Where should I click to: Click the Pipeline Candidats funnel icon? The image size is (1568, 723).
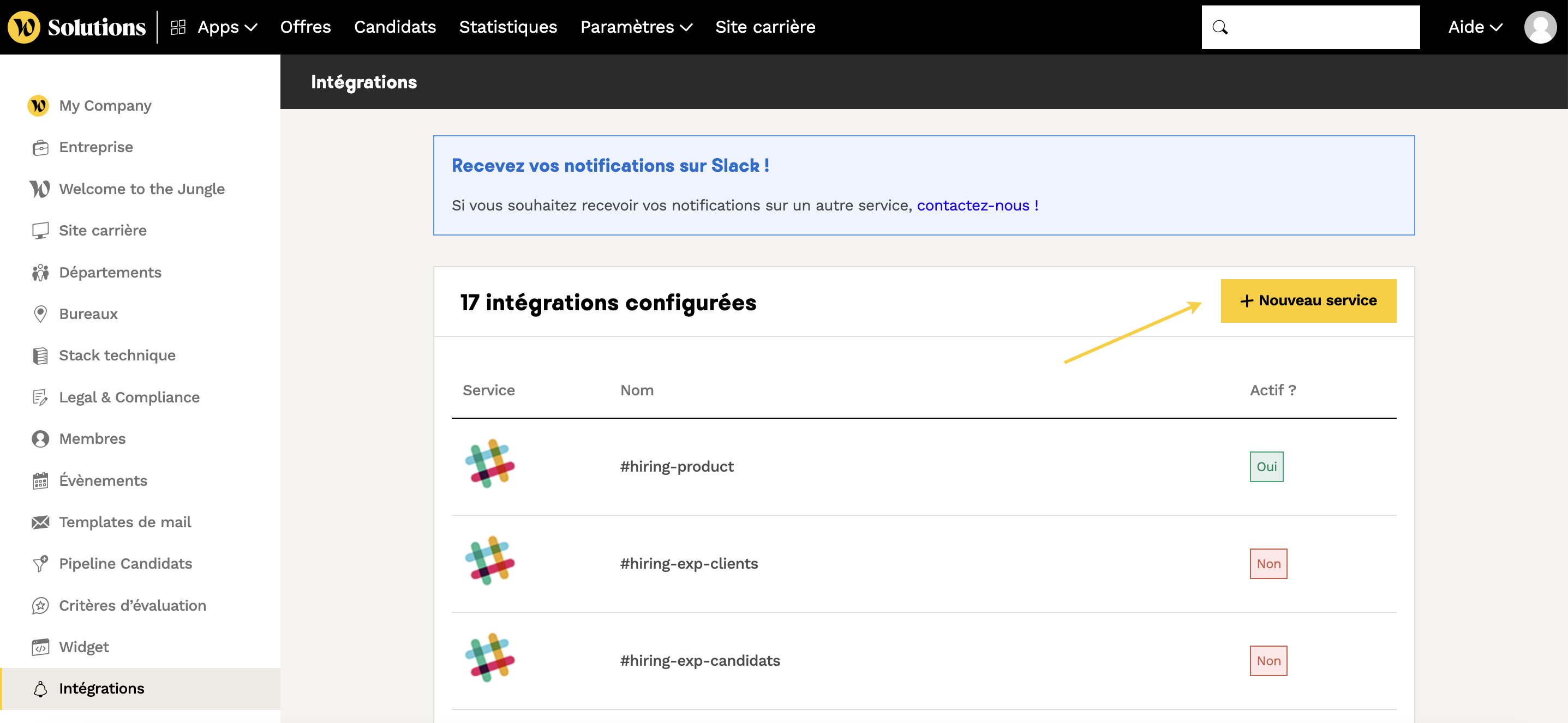pos(40,564)
